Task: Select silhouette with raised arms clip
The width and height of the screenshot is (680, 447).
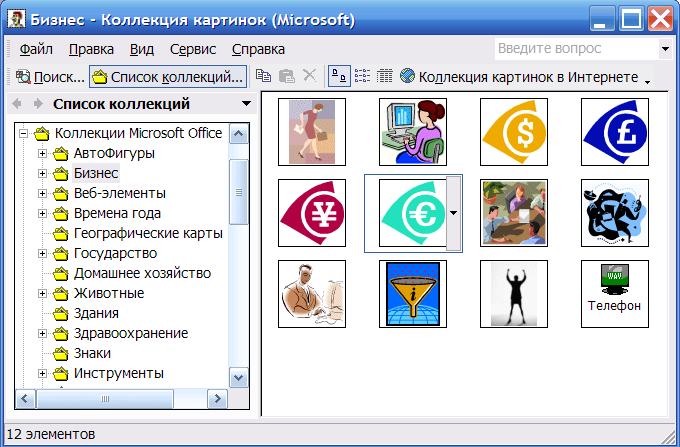Action: pos(514,294)
